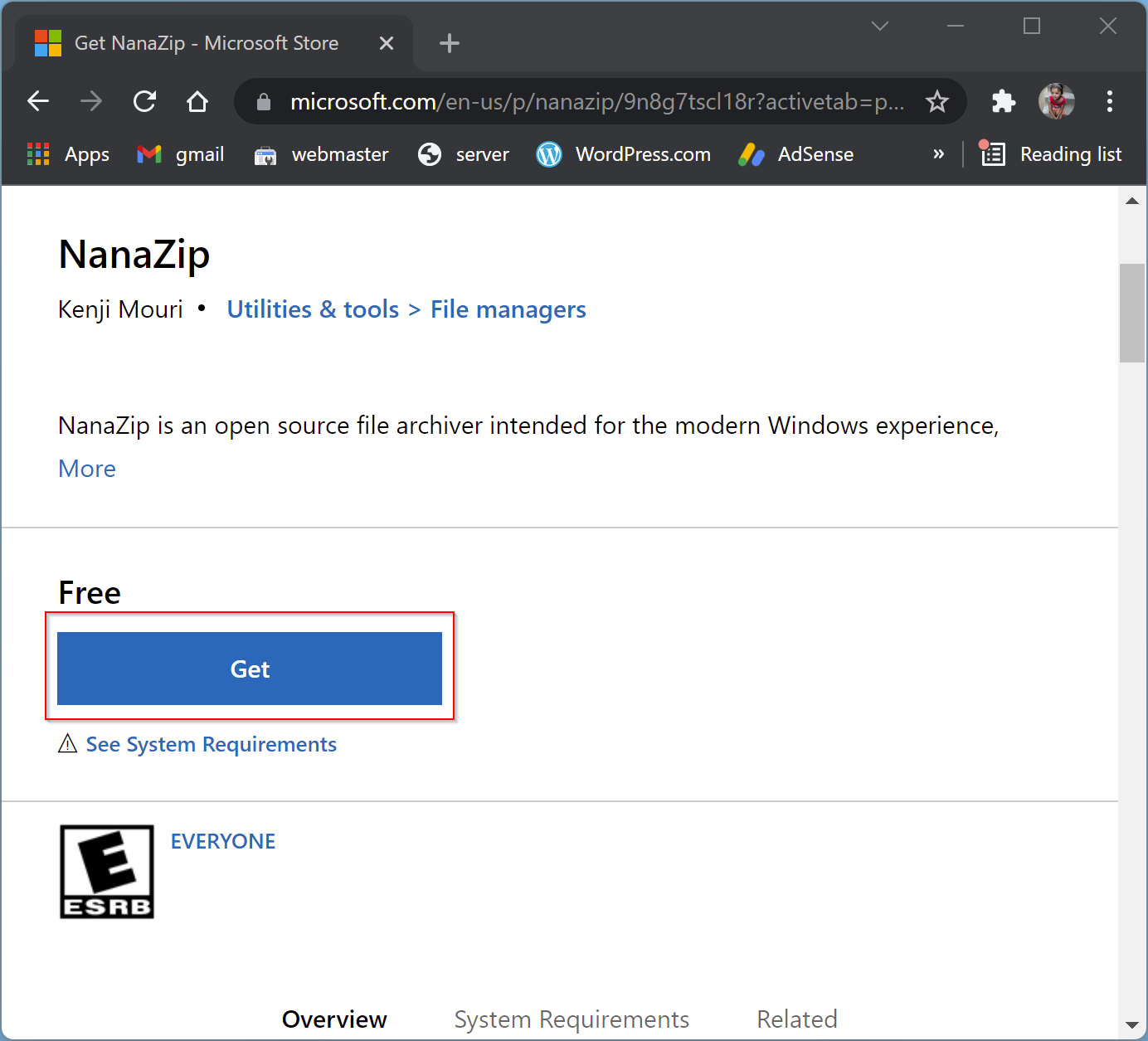1148x1041 pixels.
Task: Open the Apps bookmark shortcut
Action: pos(68,154)
